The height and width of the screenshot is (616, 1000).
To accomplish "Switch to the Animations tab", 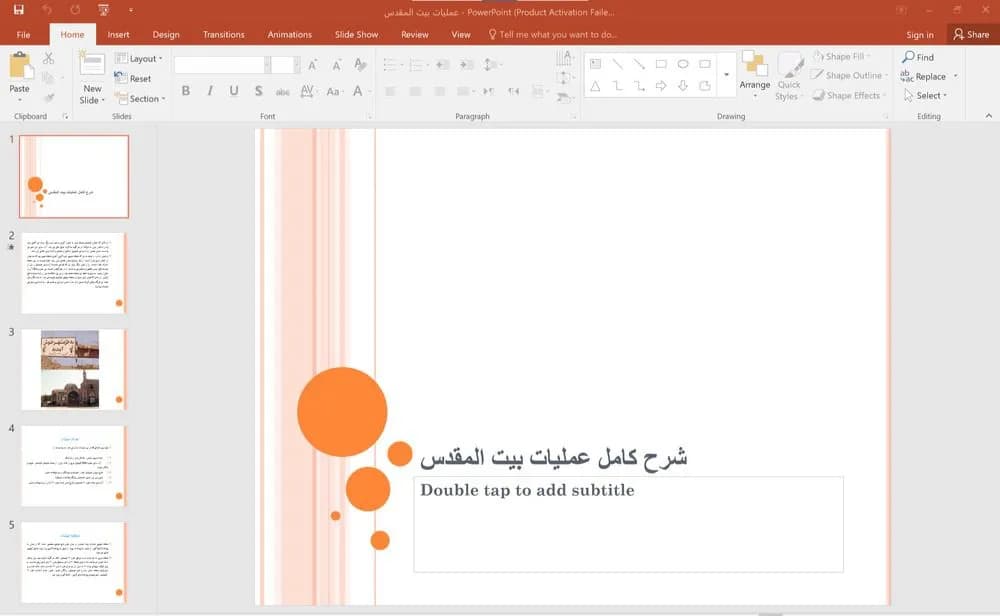I will click(290, 34).
